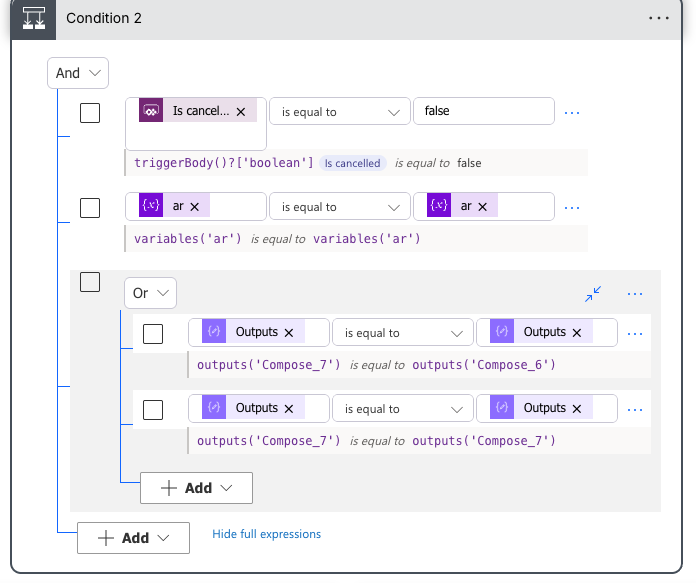Tick checkbox for Compose_7 equals Compose_7 row
Image resolution: width=696 pixels, height=583 pixels.
(153, 410)
